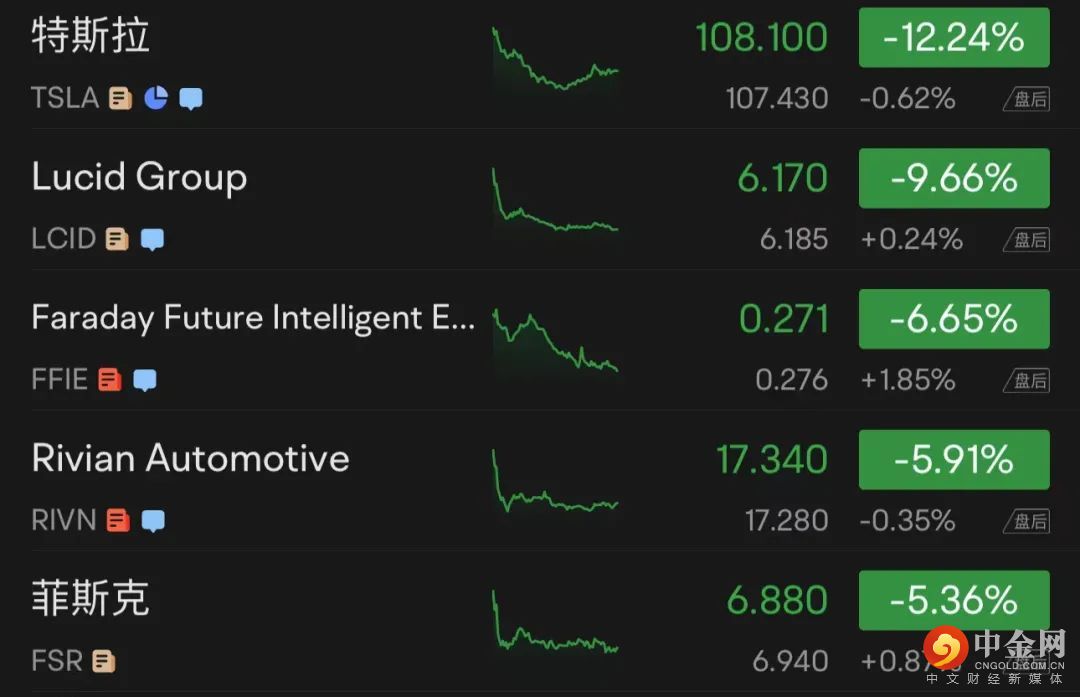Open the chat bubble icon beside FFIE

point(144,380)
